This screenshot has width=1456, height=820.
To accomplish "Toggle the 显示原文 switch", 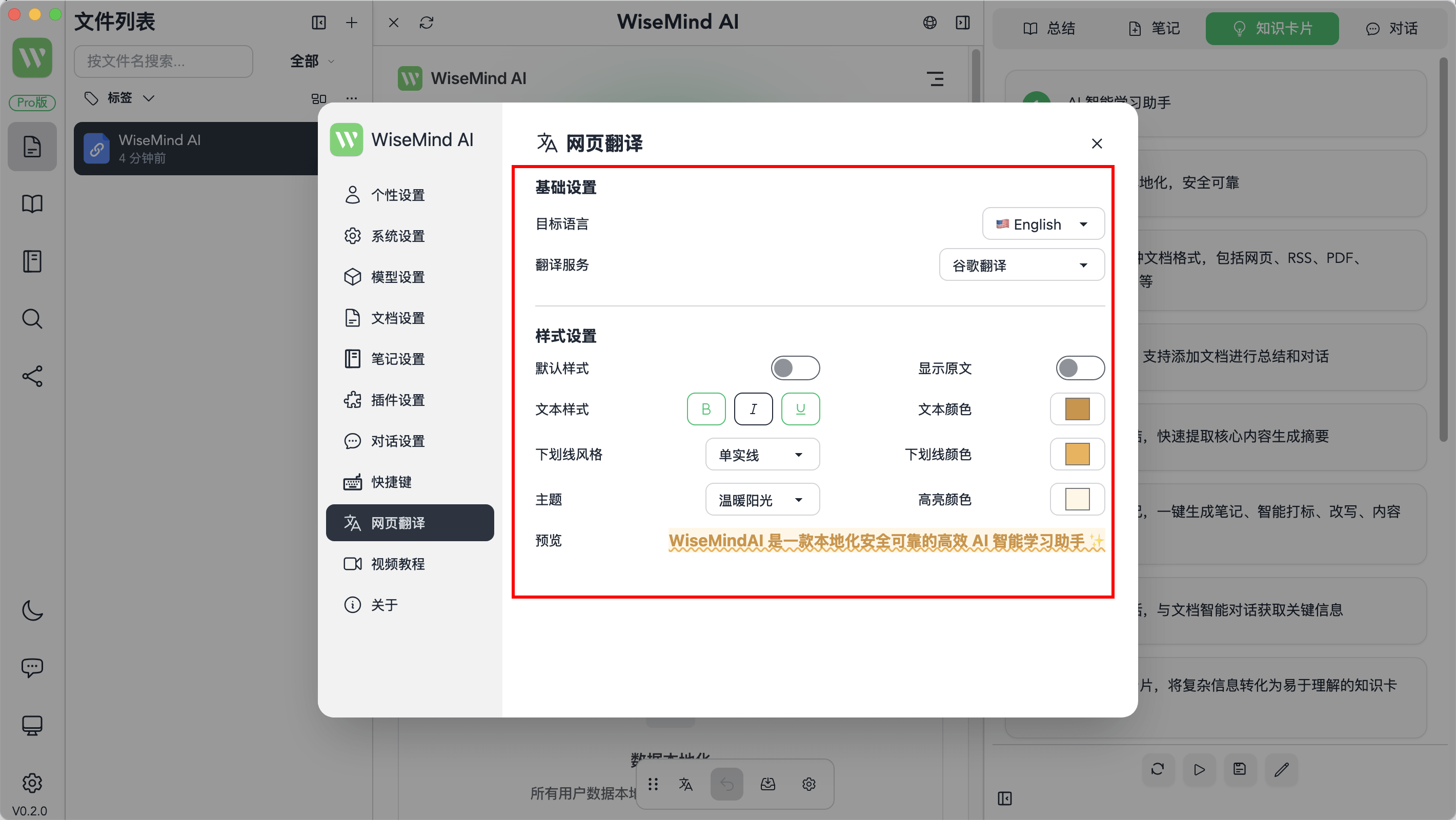I will (x=1080, y=368).
